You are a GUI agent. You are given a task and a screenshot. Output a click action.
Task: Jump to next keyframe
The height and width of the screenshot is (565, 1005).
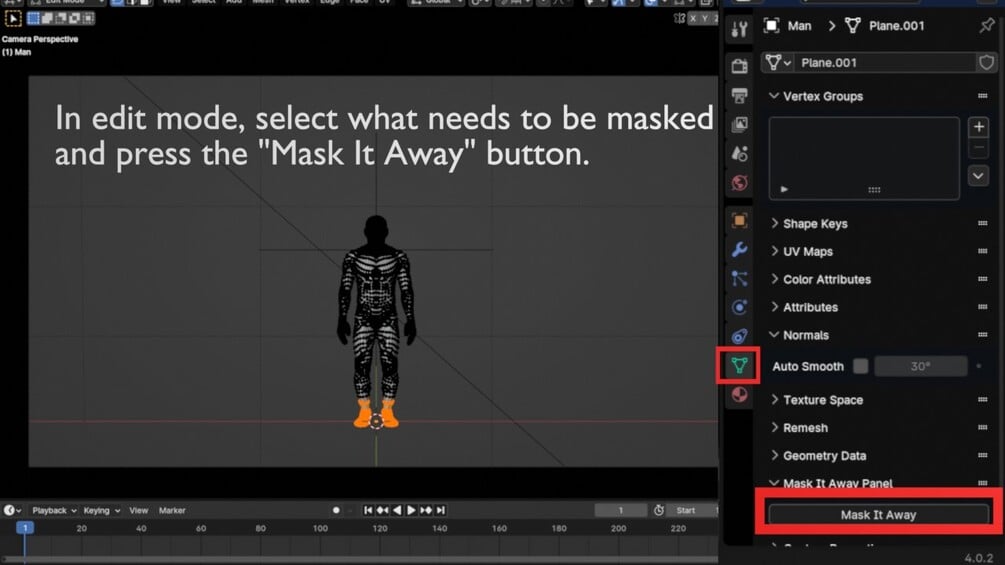point(426,511)
